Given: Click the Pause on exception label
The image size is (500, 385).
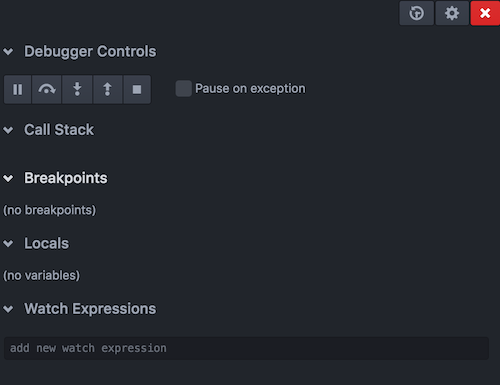Looking at the screenshot, I should (250, 89).
